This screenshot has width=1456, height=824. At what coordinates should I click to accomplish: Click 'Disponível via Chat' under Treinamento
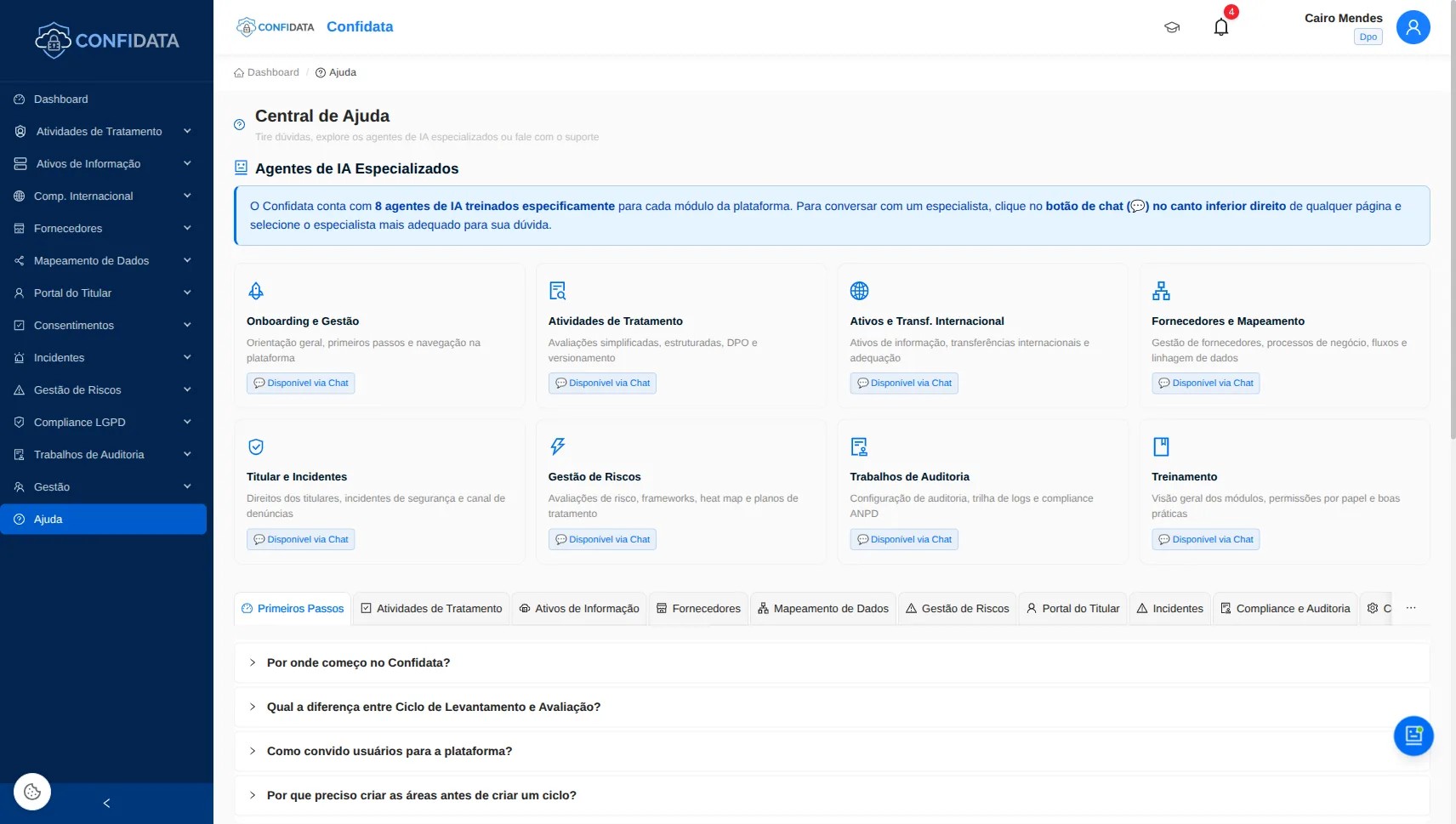point(1206,539)
